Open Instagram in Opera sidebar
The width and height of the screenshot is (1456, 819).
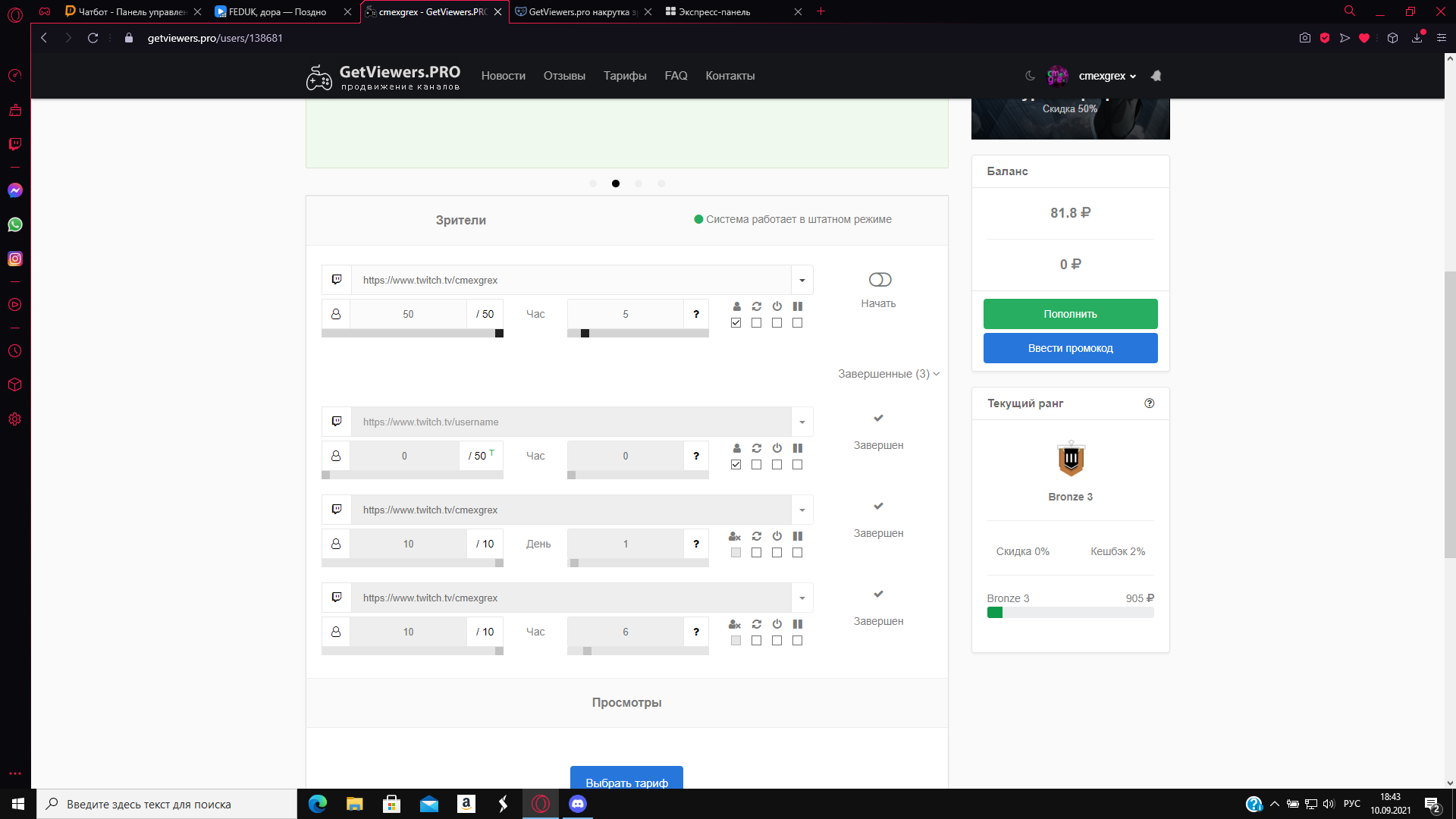[x=15, y=259]
